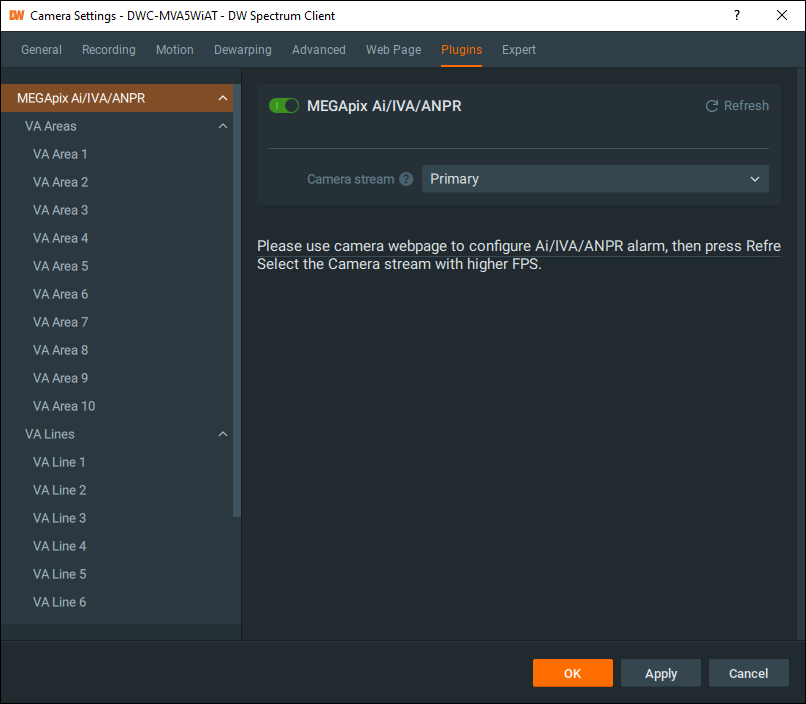Select VA Line 3 in the sidebar
The height and width of the screenshot is (704, 806).
tap(58, 518)
